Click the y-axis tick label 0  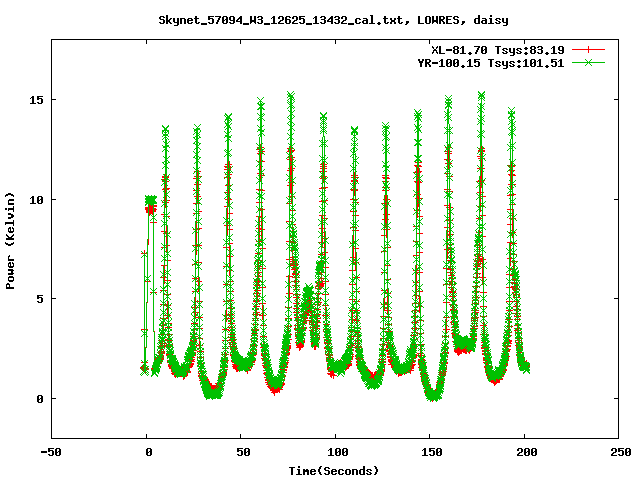click(x=40, y=399)
